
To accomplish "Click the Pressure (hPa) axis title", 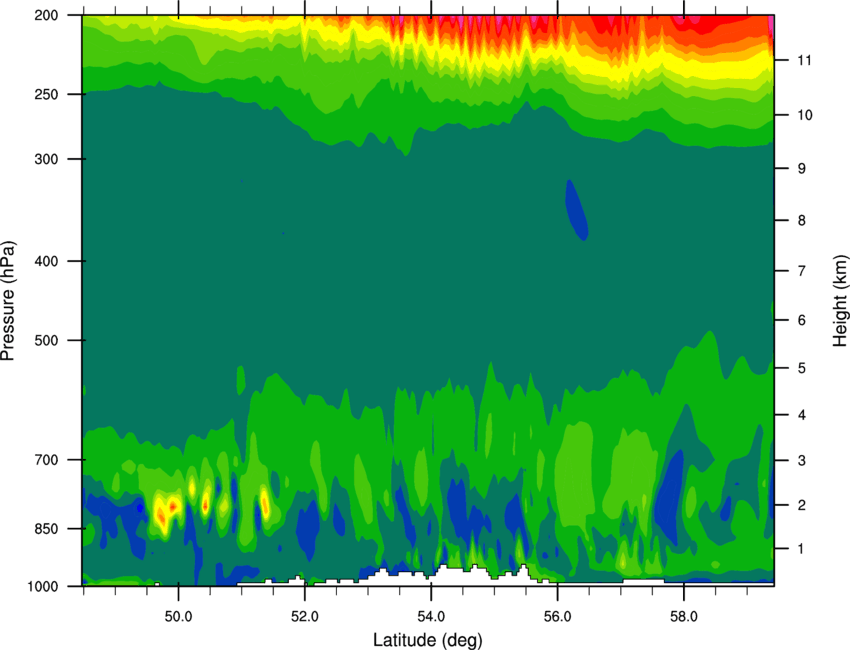I will coord(8,301).
